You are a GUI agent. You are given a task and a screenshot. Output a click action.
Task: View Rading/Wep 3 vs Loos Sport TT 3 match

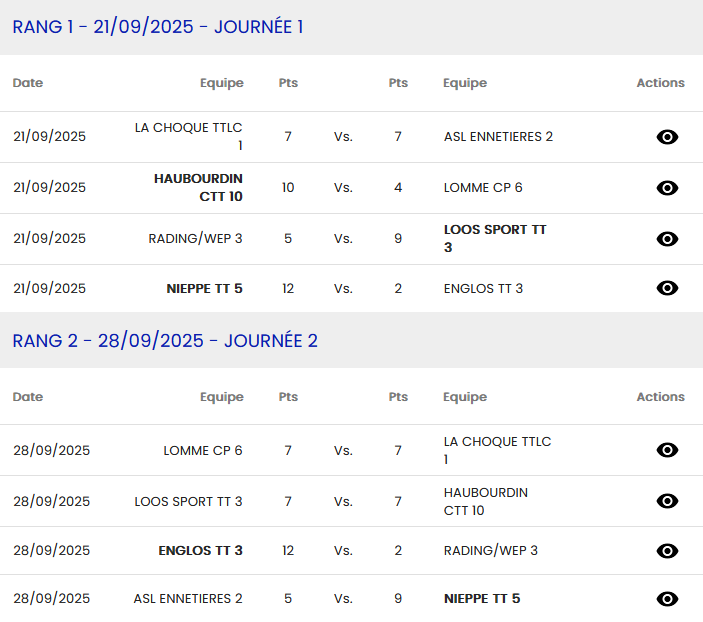(667, 239)
